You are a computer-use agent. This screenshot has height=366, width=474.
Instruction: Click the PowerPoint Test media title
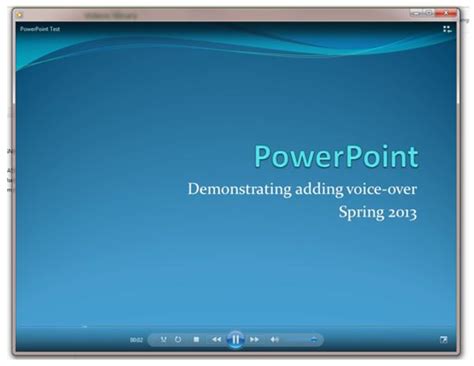click(40, 29)
